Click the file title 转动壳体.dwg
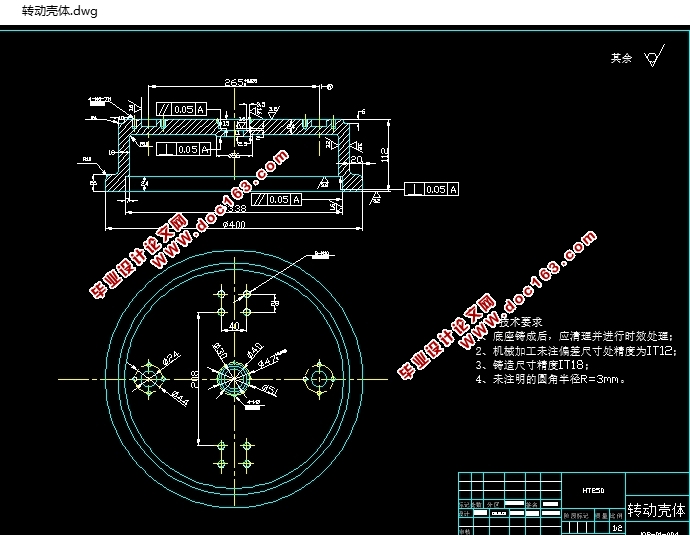Screen dimensions: 690x535 (59, 11)
